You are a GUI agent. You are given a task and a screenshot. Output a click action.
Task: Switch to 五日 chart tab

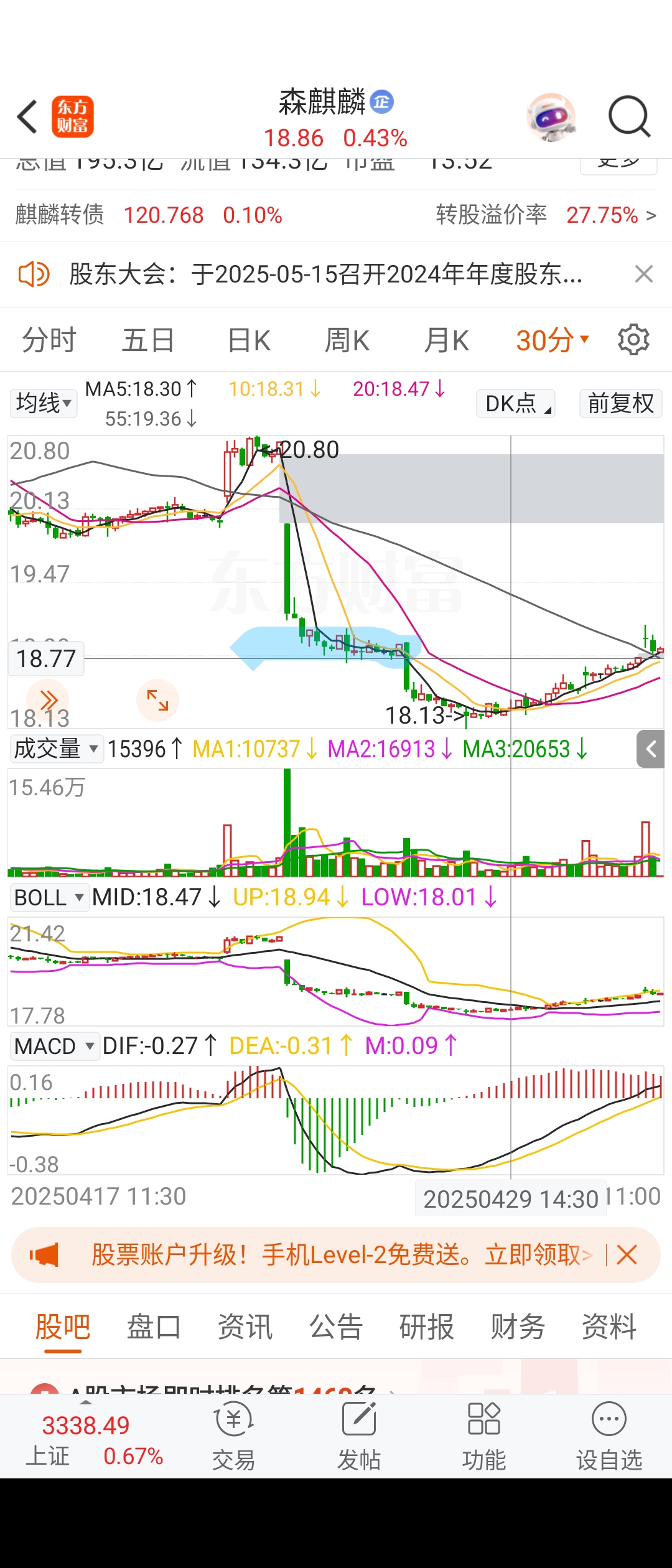[x=148, y=340]
